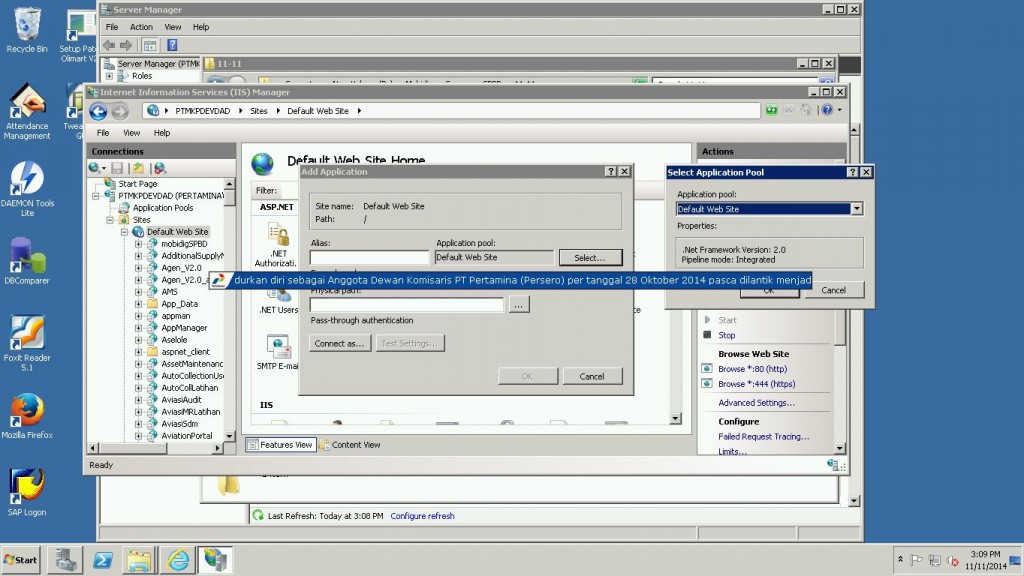
Task: Click the Connect as... button
Action: pyautogui.click(x=340, y=343)
